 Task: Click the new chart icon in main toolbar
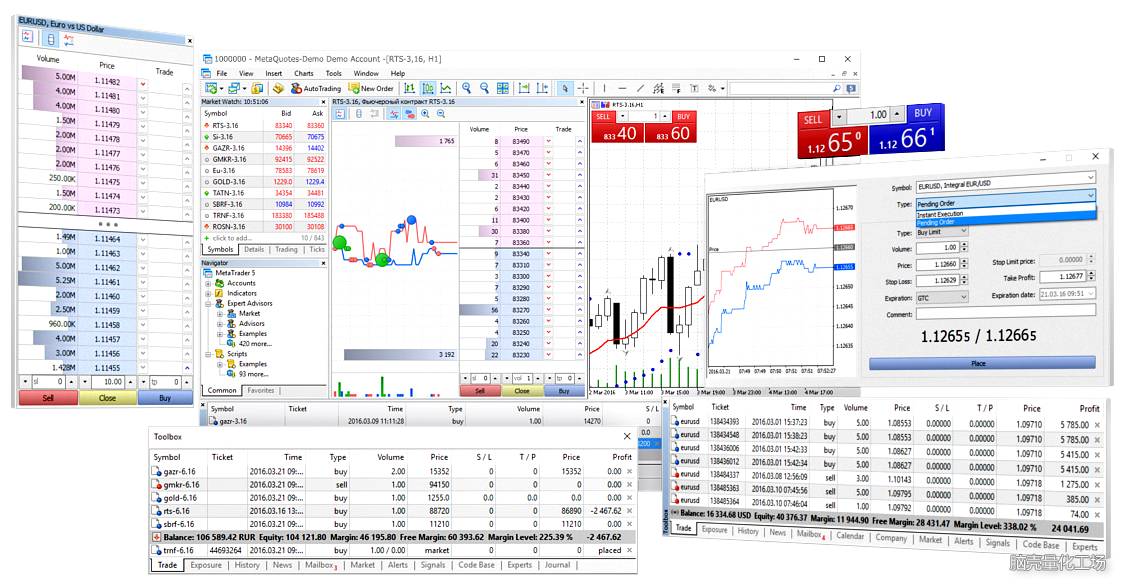[211, 88]
